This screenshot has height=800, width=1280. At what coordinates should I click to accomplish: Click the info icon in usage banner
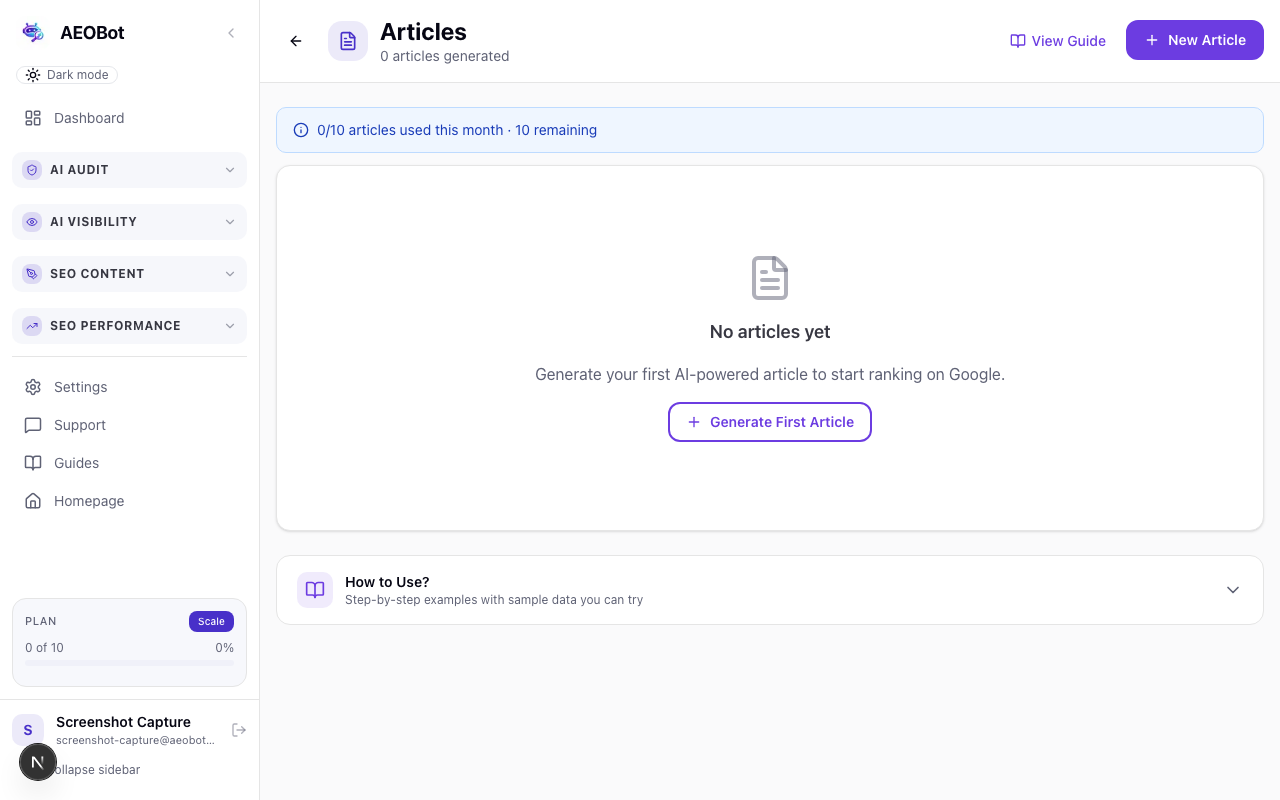(301, 130)
